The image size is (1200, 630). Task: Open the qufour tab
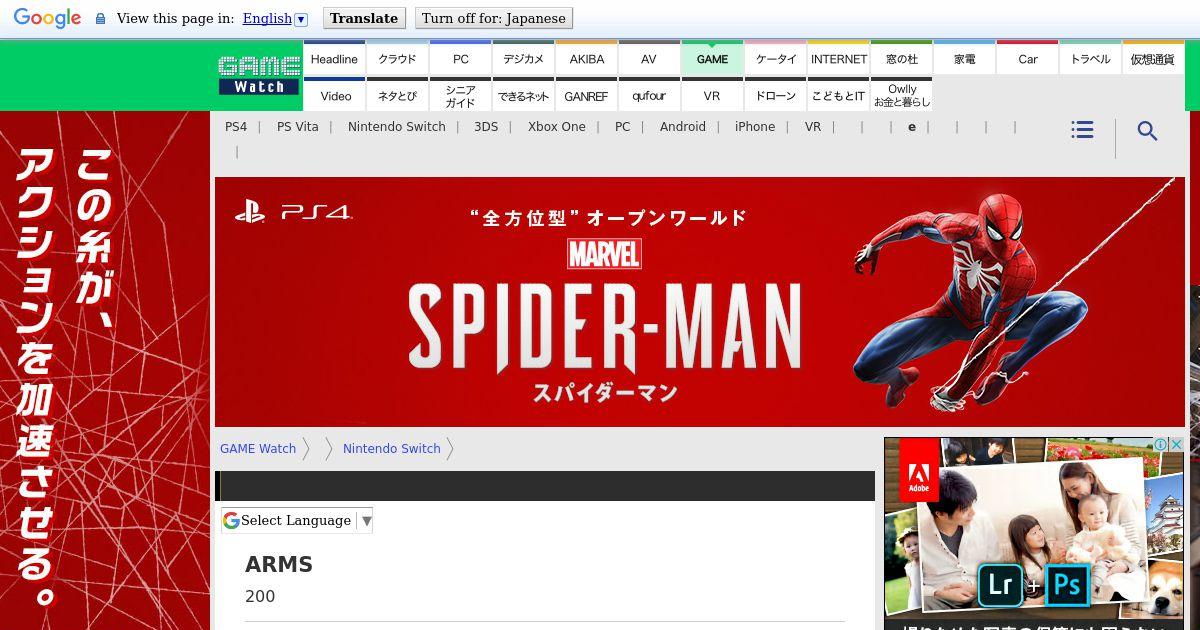[x=649, y=96]
